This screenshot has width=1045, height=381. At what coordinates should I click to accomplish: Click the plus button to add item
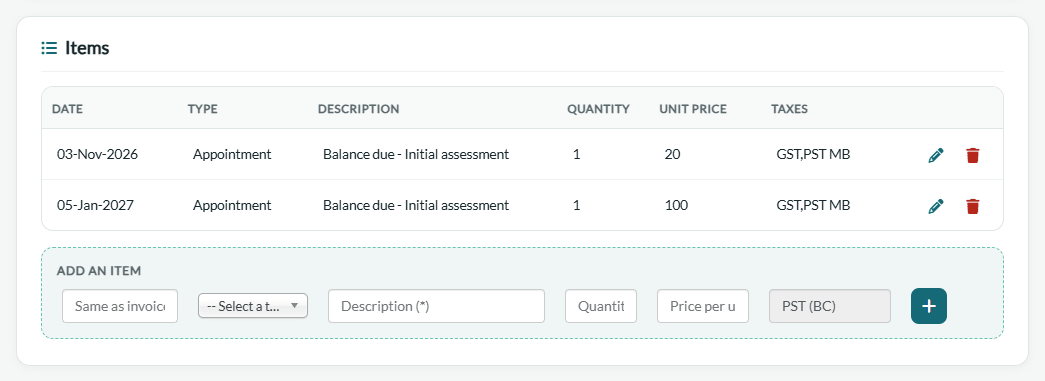(929, 306)
